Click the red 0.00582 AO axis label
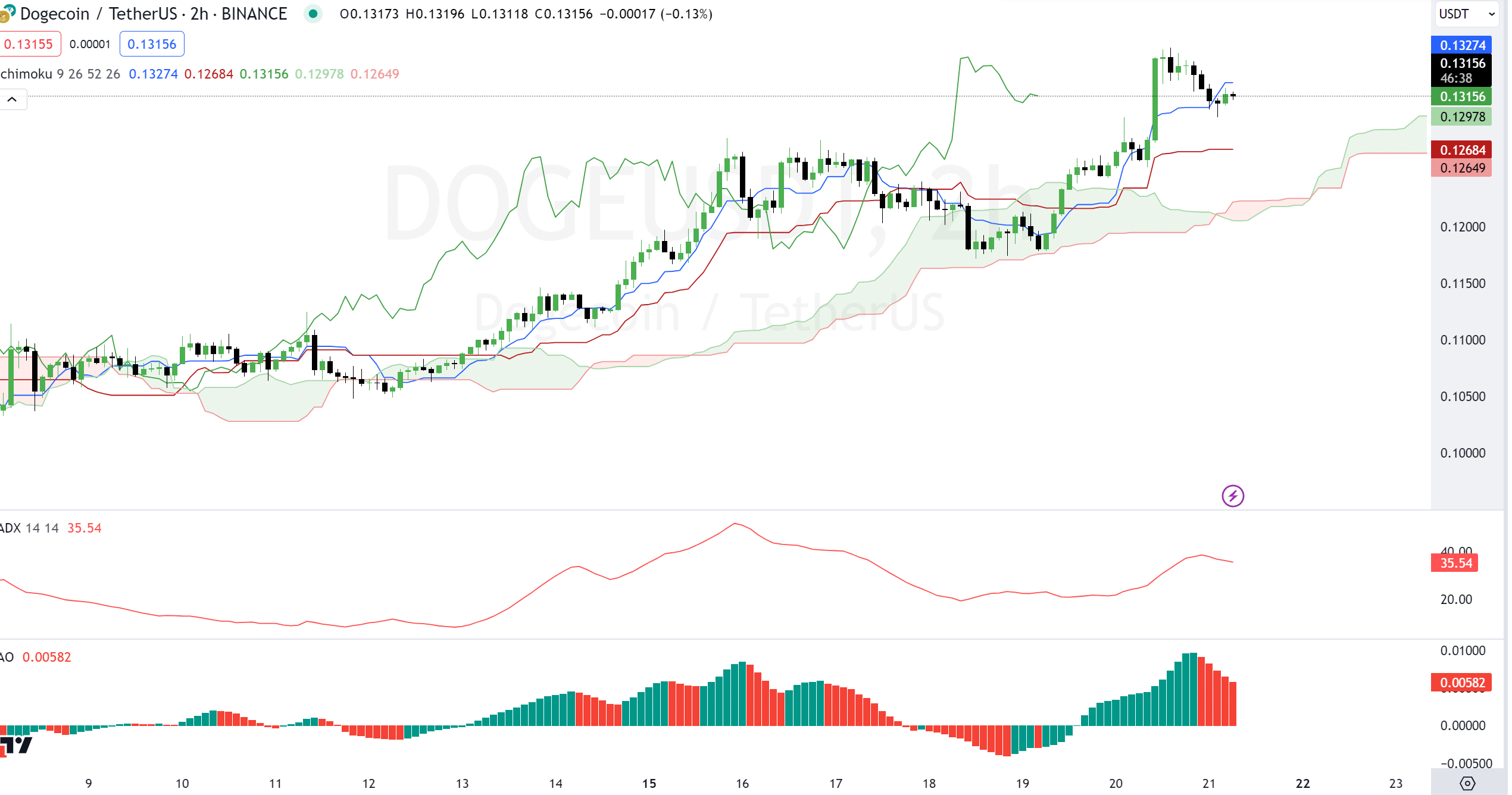This screenshot has height=795, width=1512. (1461, 683)
